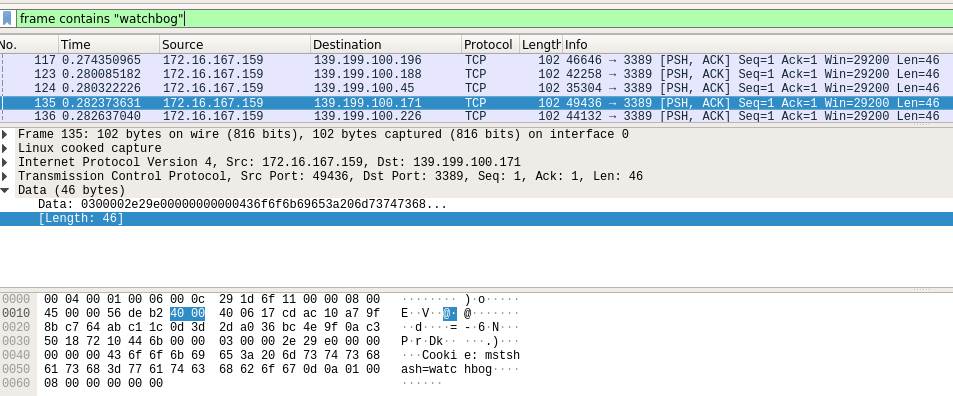Image resolution: width=953 pixels, height=396 pixels.
Task: Sort by the Destination column header
Action: pos(386,44)
